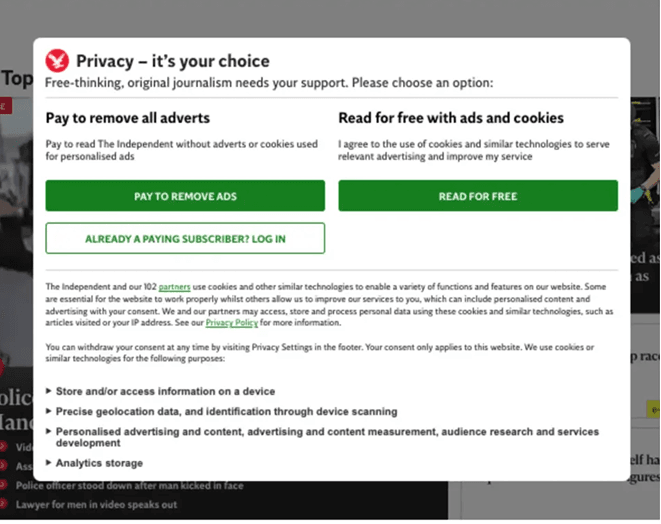Open 'Lawyer for men in video speaks out'
The height and width of the screenshot is (524, 661).
(96, 505)
